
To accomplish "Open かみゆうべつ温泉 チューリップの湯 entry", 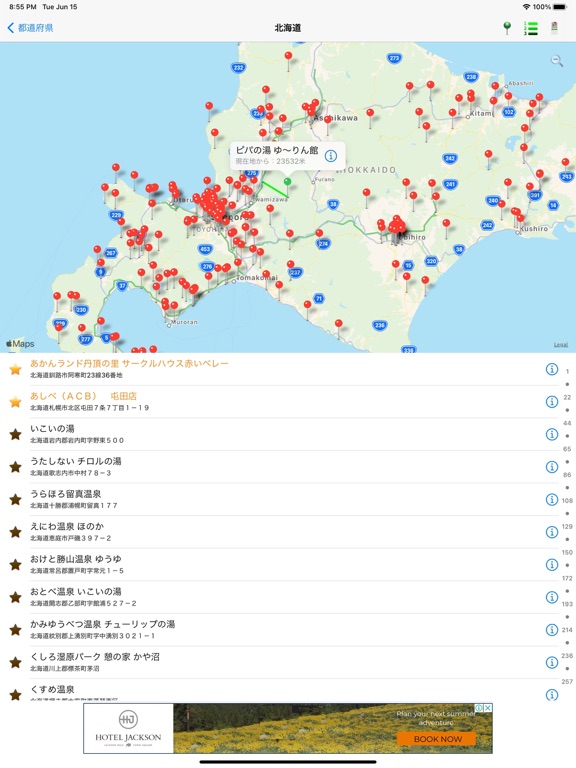I will [279, 629].
